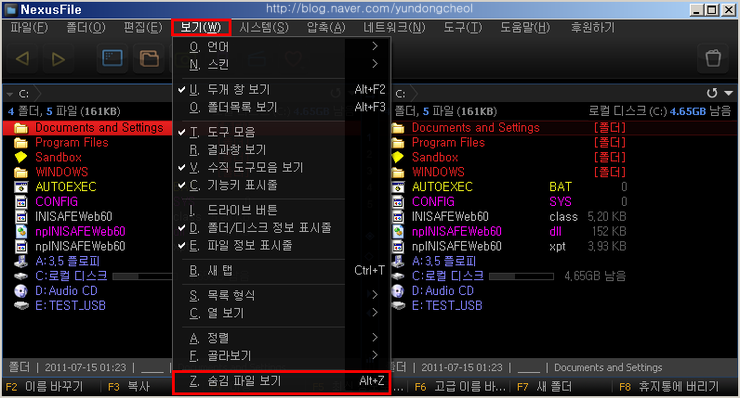740x398 pixels.
Task: Toggle 도구 모음 checked option
Action: pyautogui.click(x=283, y=132)
